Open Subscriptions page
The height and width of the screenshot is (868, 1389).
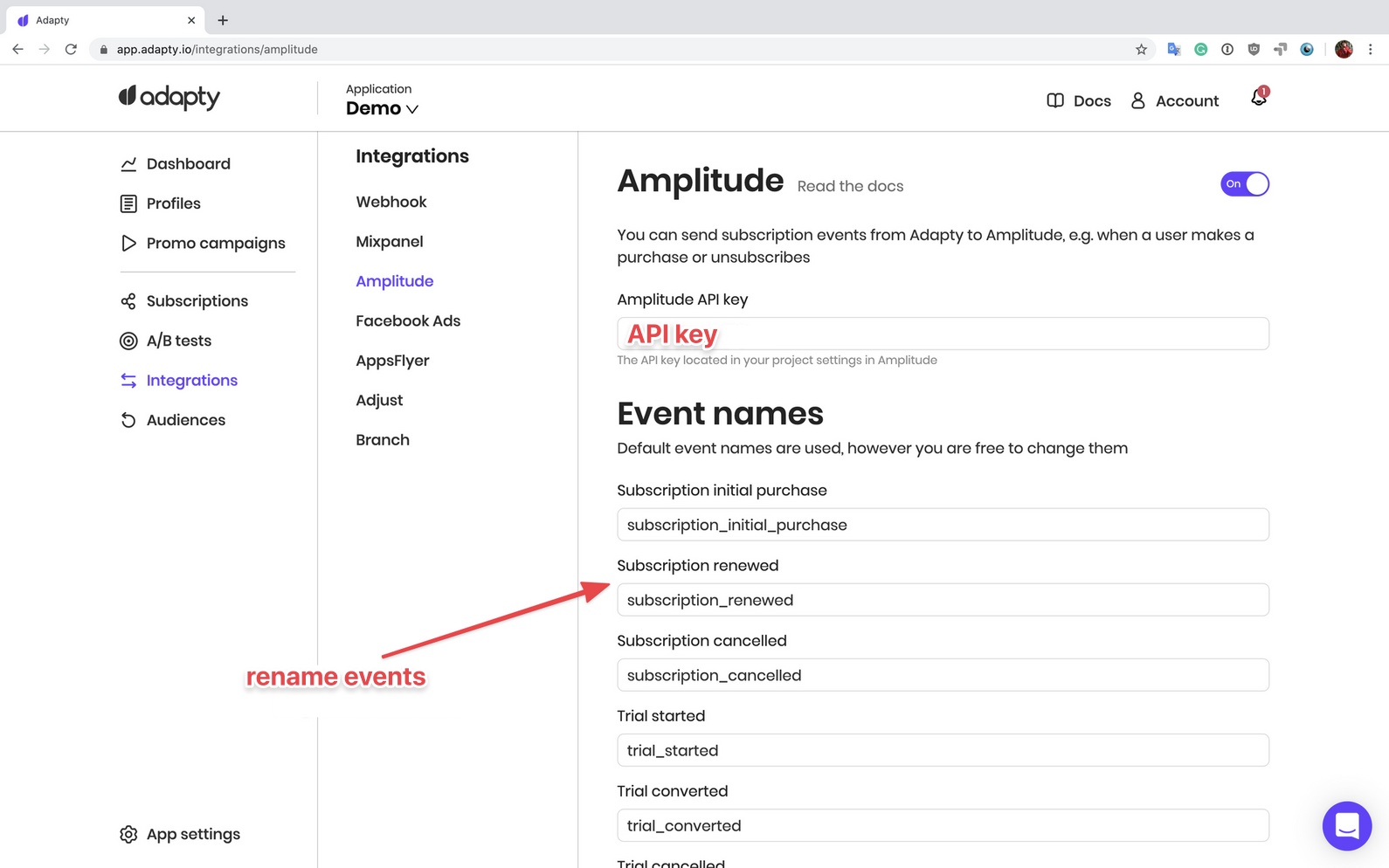[x=197, y=301]
